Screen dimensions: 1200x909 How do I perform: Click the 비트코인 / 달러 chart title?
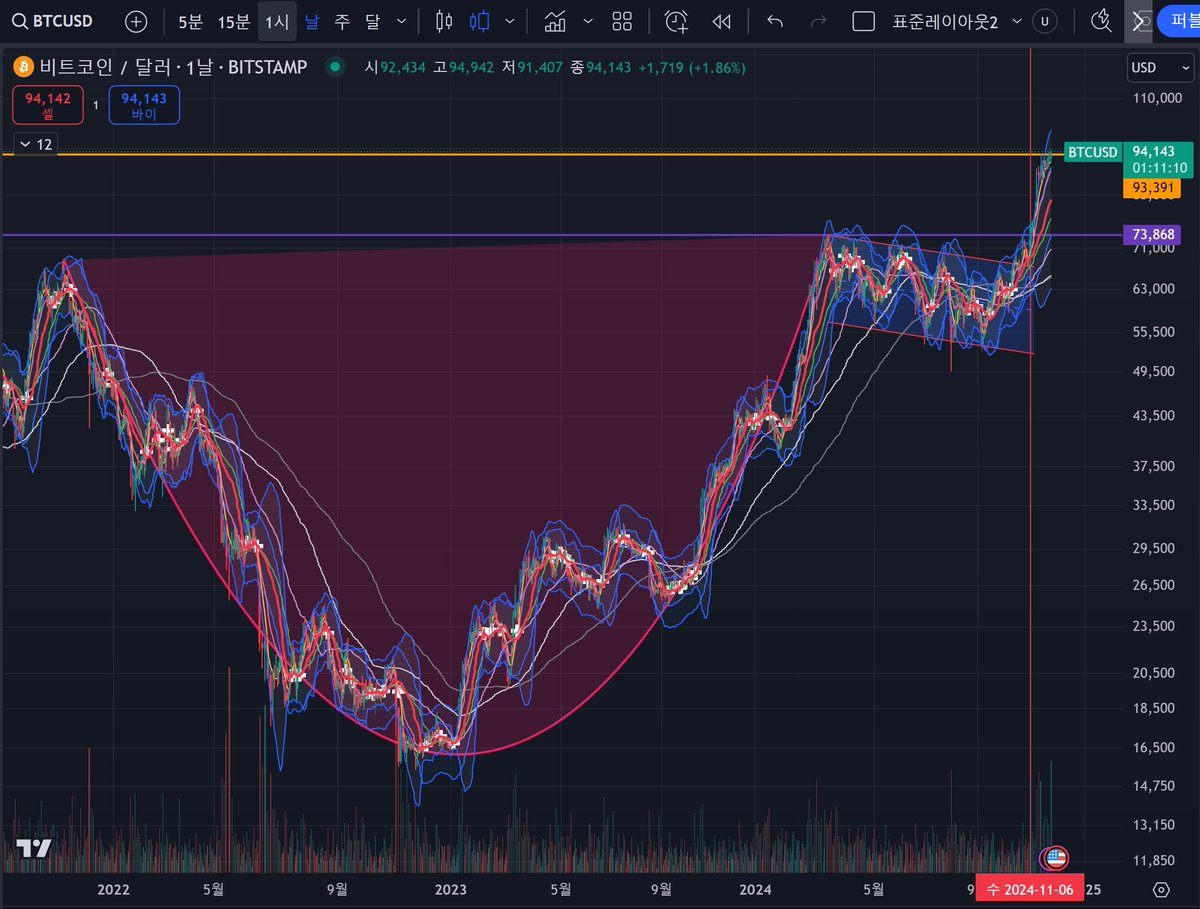point(173,68)
